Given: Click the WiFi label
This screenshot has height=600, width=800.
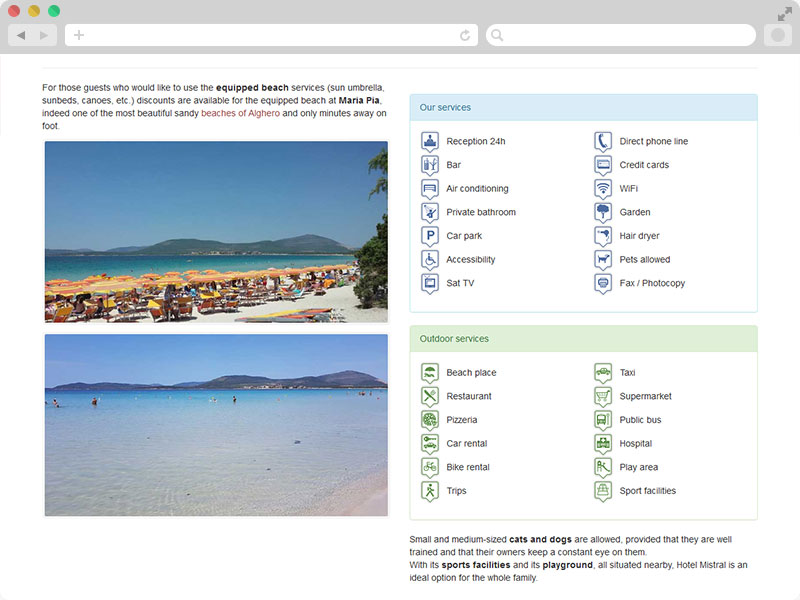Looking at the screenshot, I should tap(629, 188).
